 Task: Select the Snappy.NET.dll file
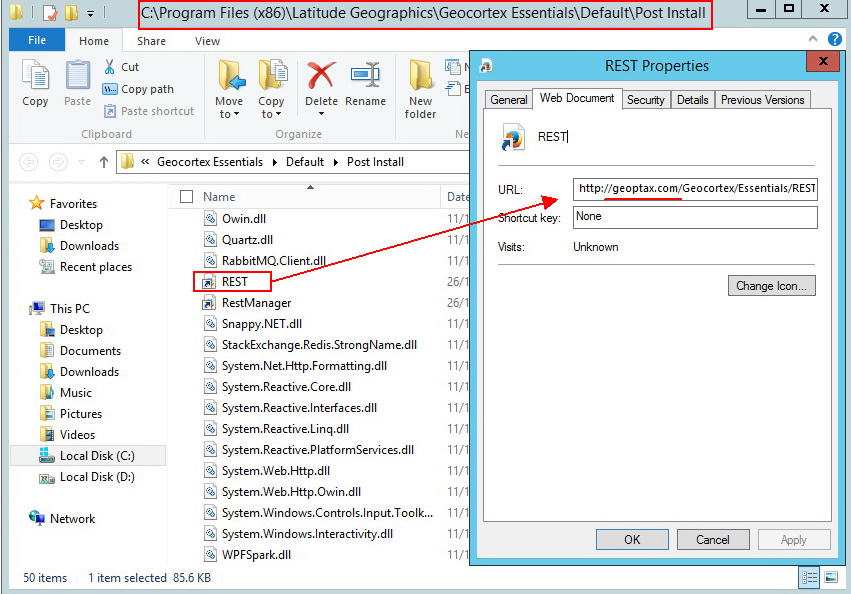(262, 324)
